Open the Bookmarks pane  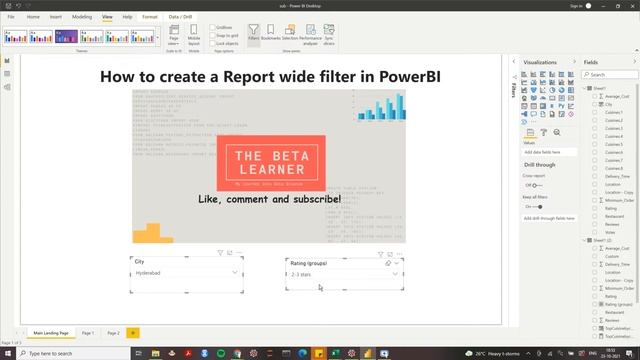[271, 33]
